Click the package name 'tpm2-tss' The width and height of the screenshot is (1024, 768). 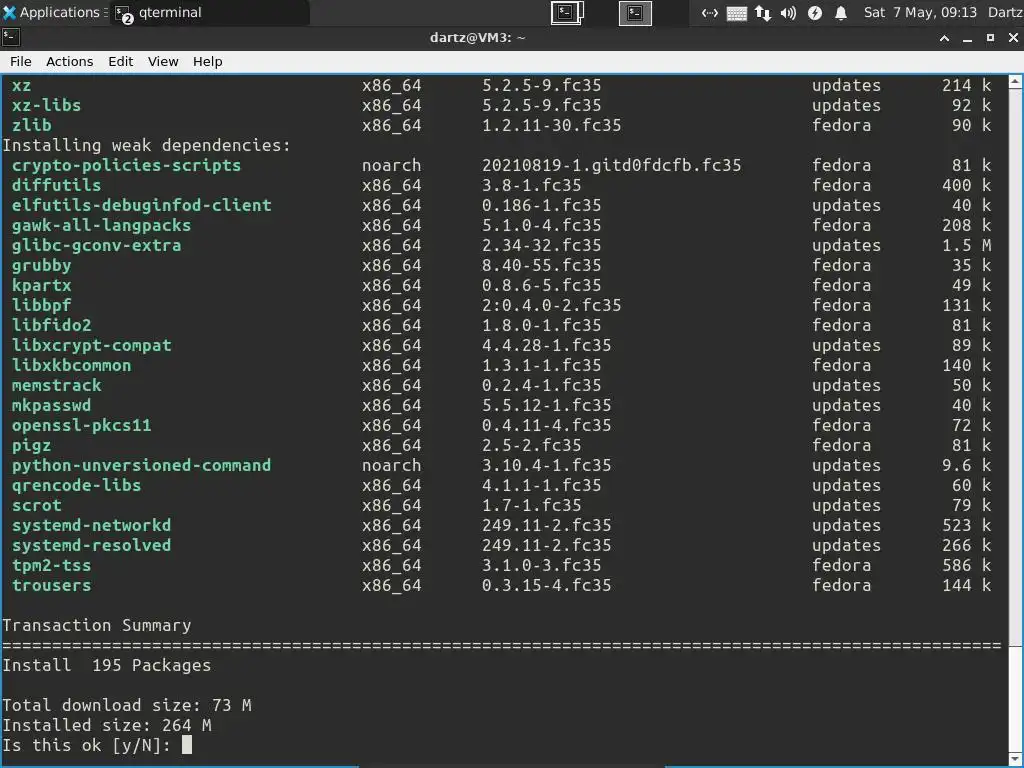51,565
